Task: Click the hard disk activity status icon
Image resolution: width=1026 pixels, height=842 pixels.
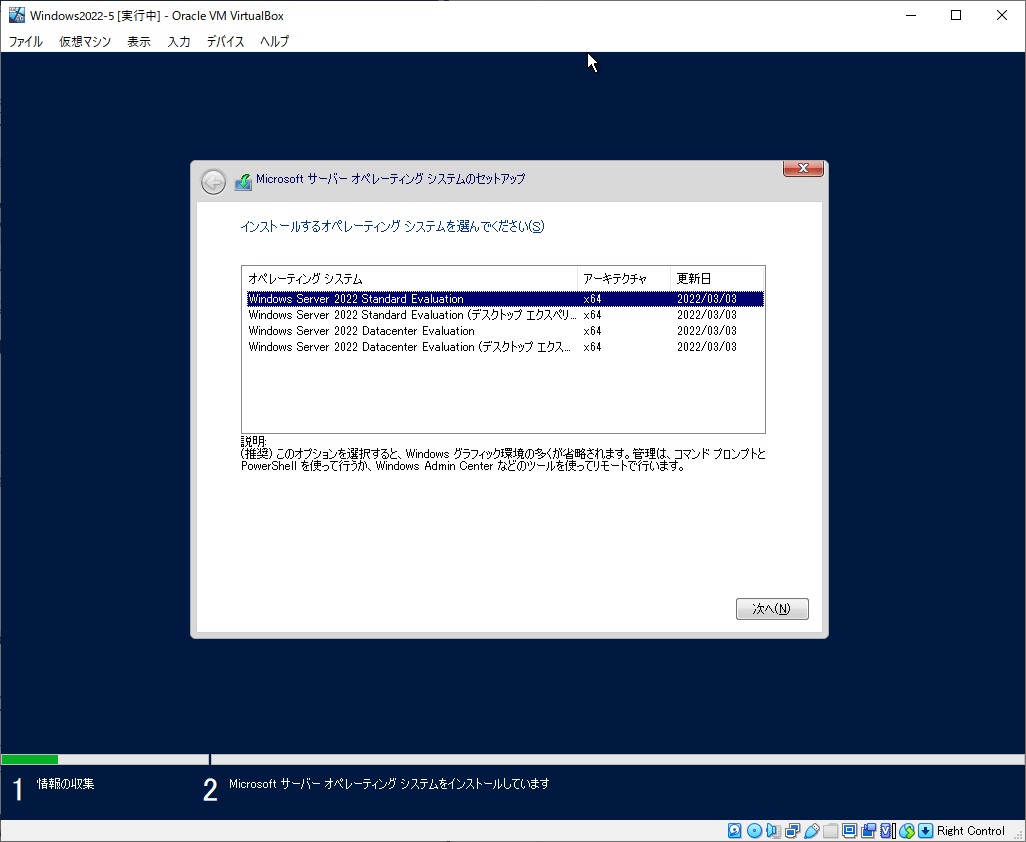Action: (735, 831)
